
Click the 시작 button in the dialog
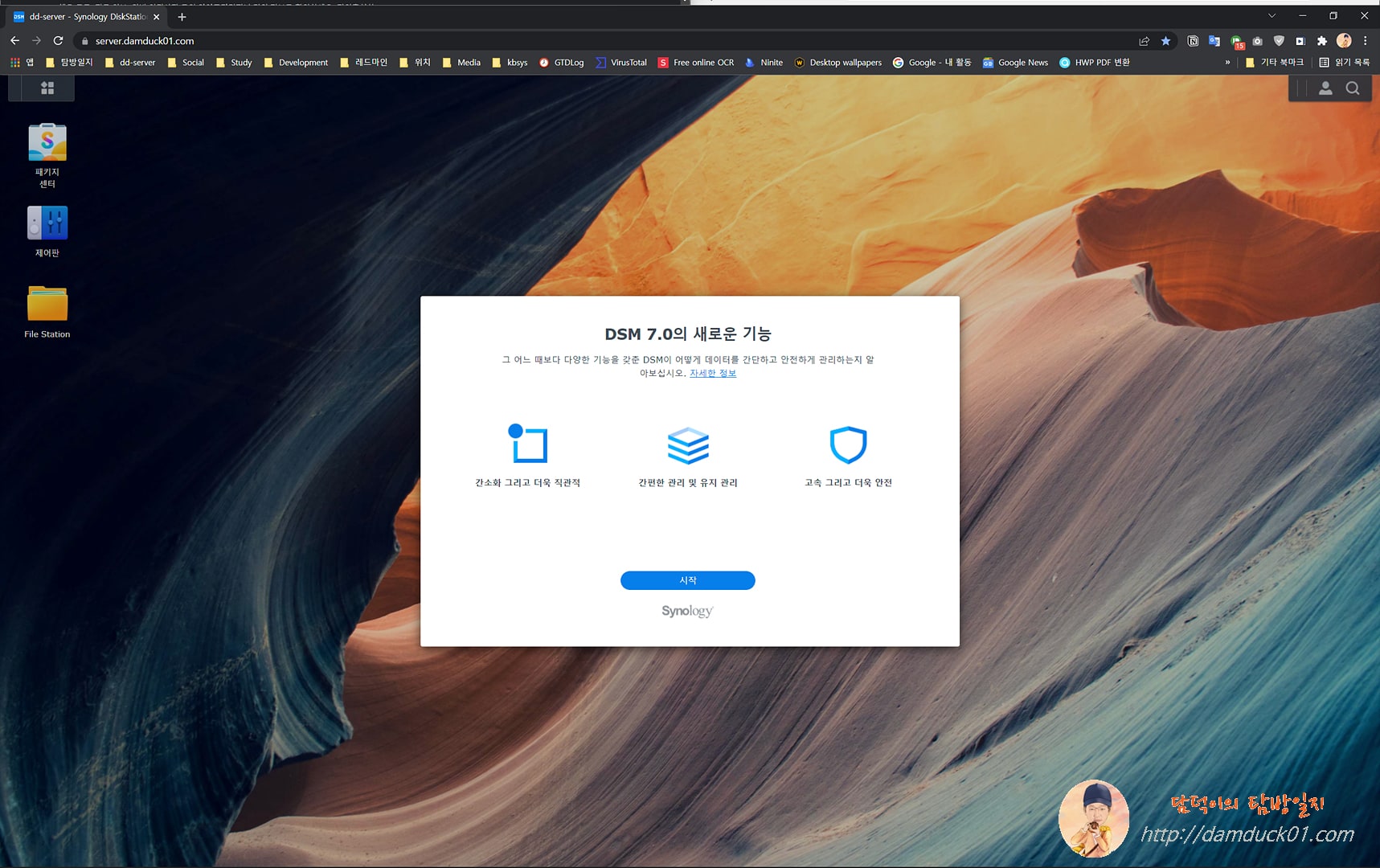(x=687, y=580)
